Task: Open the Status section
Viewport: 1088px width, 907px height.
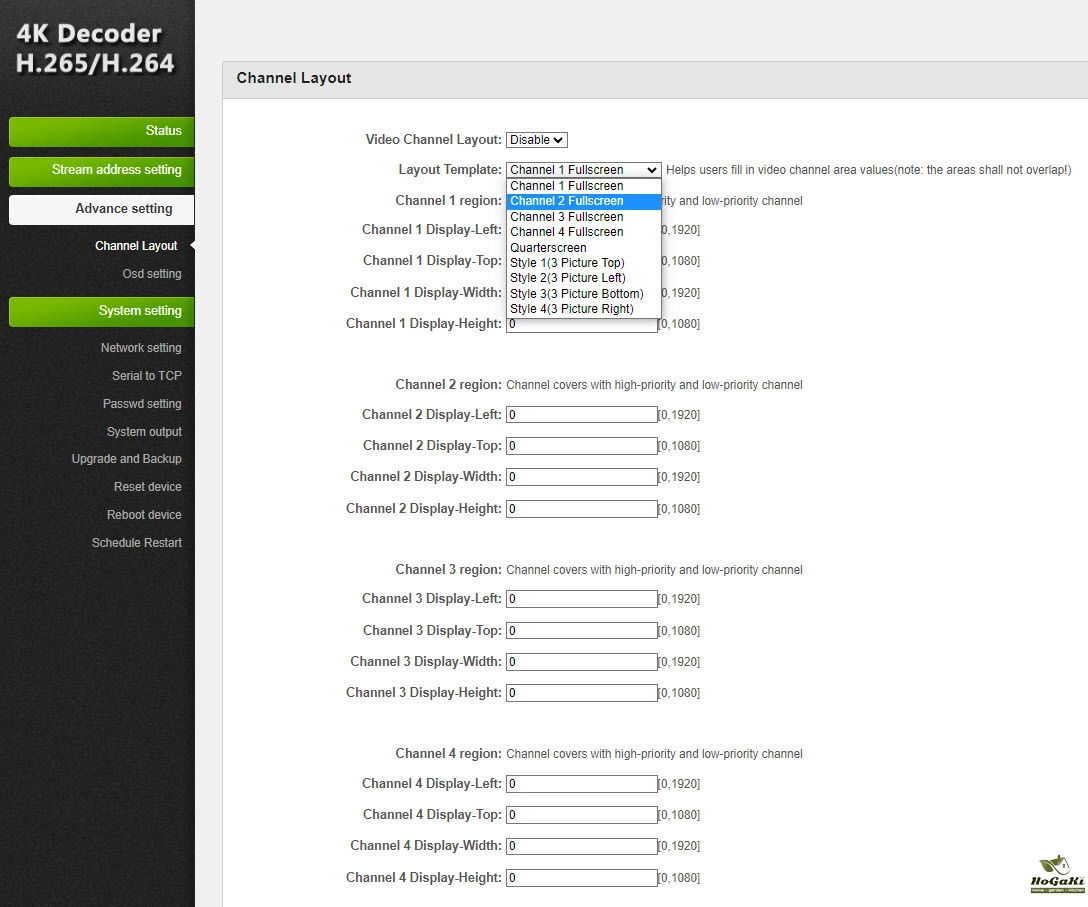Action: pyautogui.click(x=101, y=131)
